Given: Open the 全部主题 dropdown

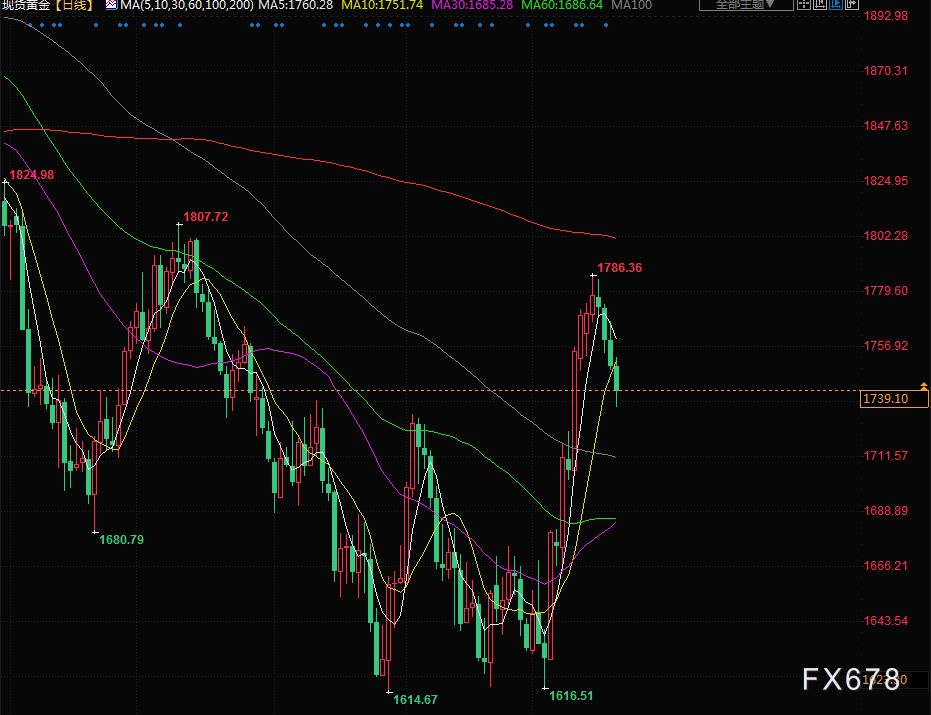Looking at the screenshot, I should [746, 5].
